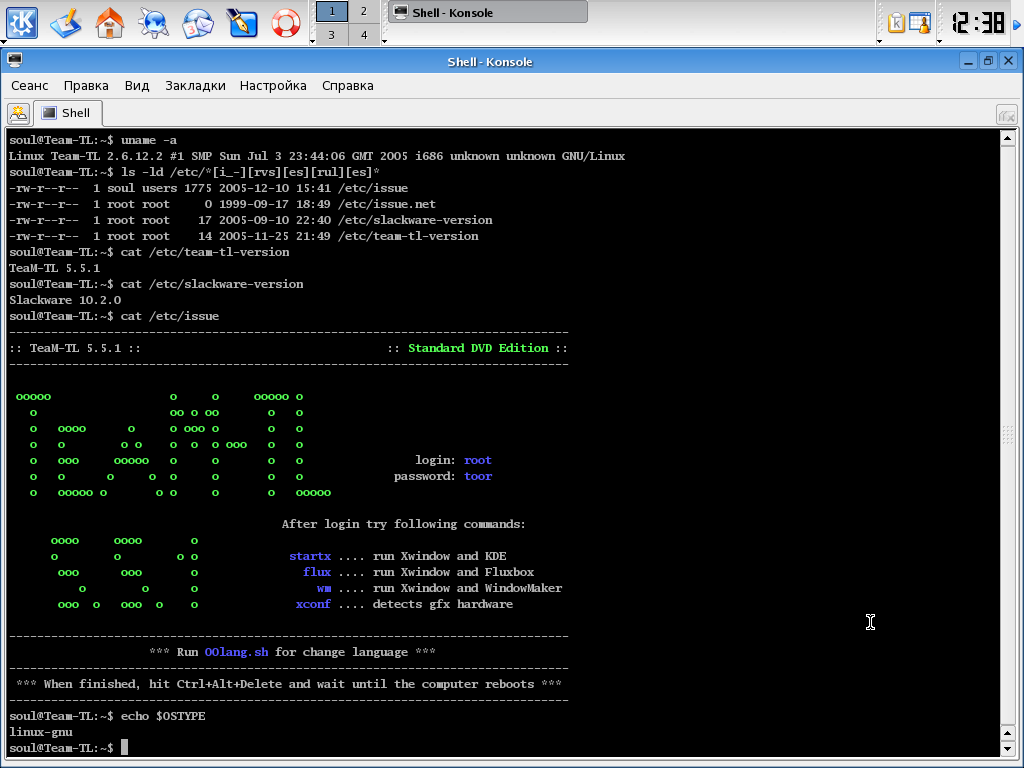Open the Вид menu
This screenshot has height=768, width=1024.
click(137, 86)
